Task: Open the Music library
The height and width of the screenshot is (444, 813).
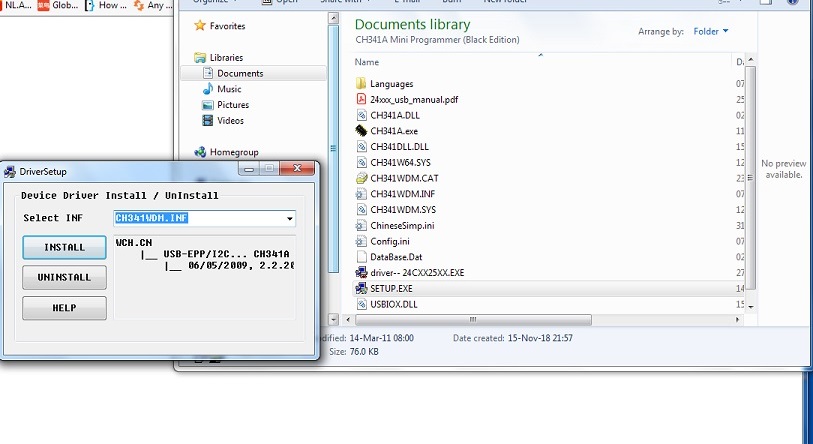Action: point(229,89)
